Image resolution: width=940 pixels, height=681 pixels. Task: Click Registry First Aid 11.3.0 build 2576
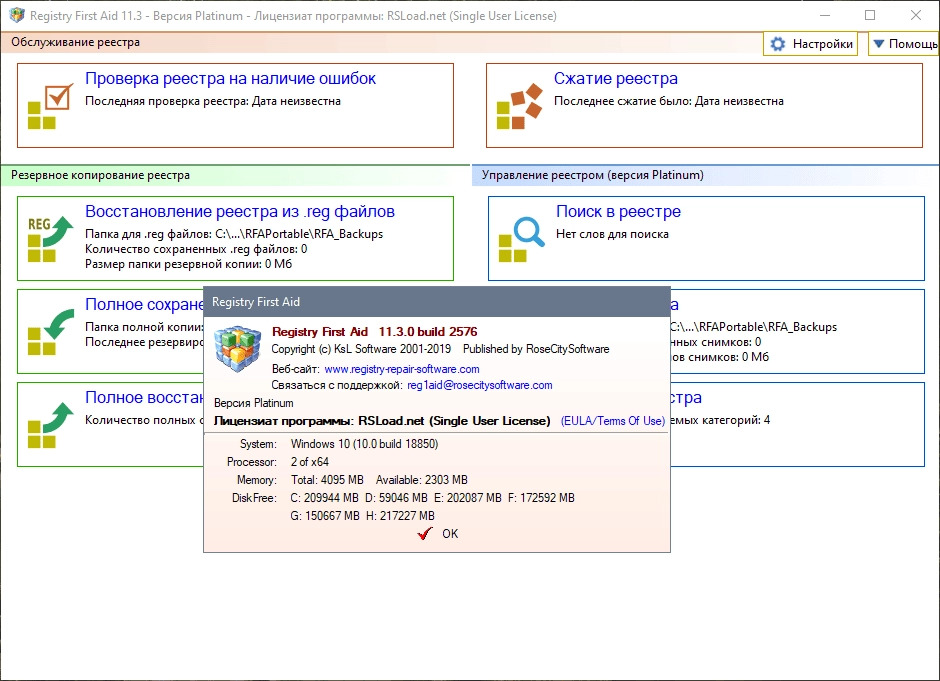375,332
